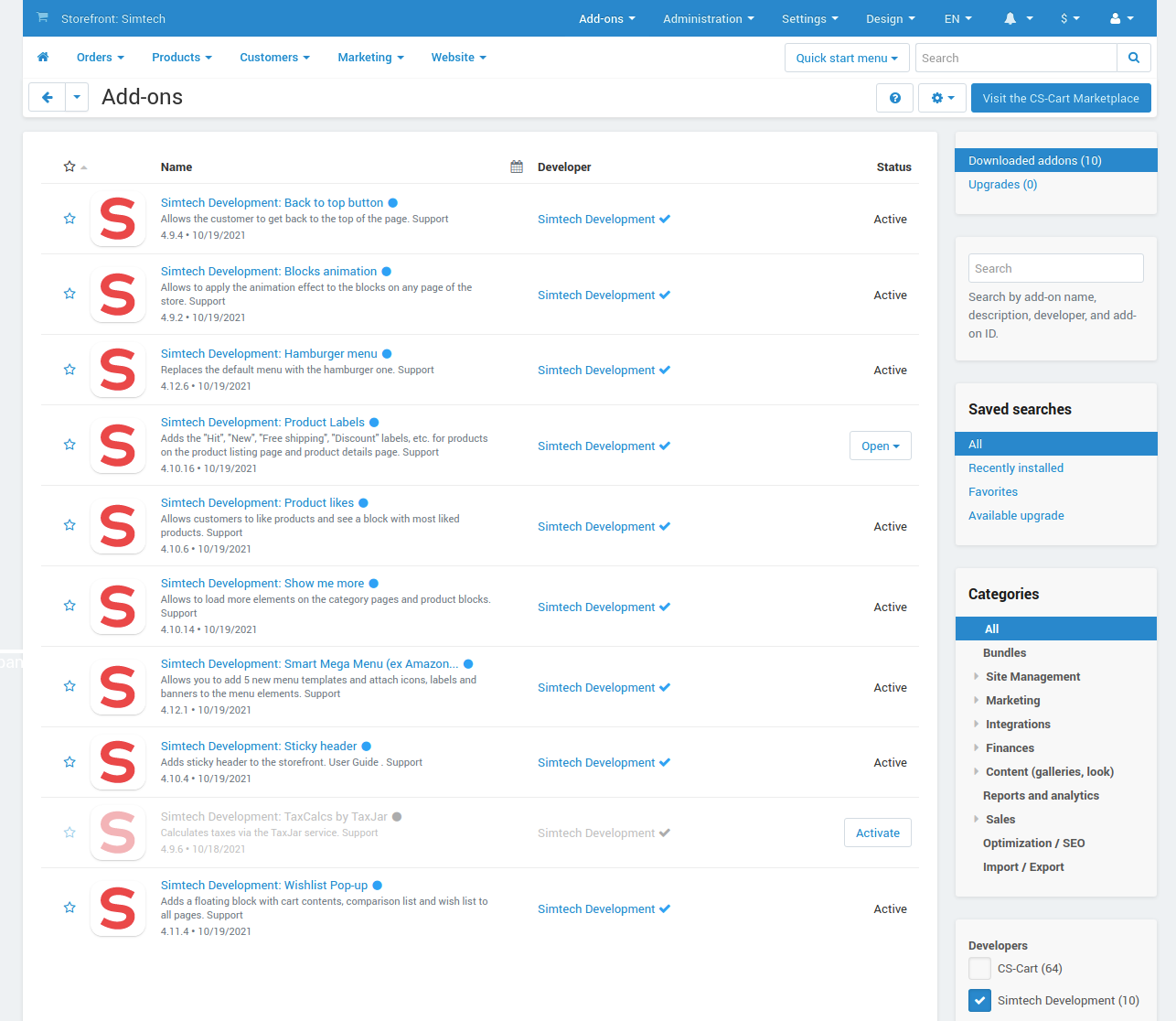
Task: Open the gear settings dropdown
Action: [942, 98]
